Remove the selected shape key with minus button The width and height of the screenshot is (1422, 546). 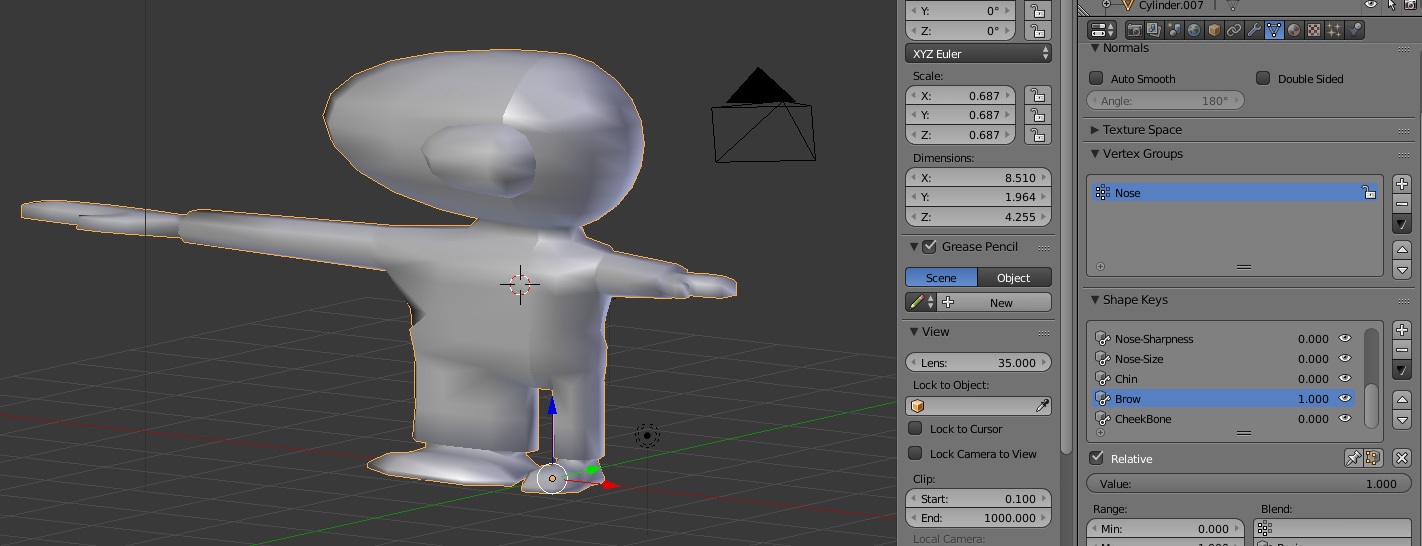1402,350
